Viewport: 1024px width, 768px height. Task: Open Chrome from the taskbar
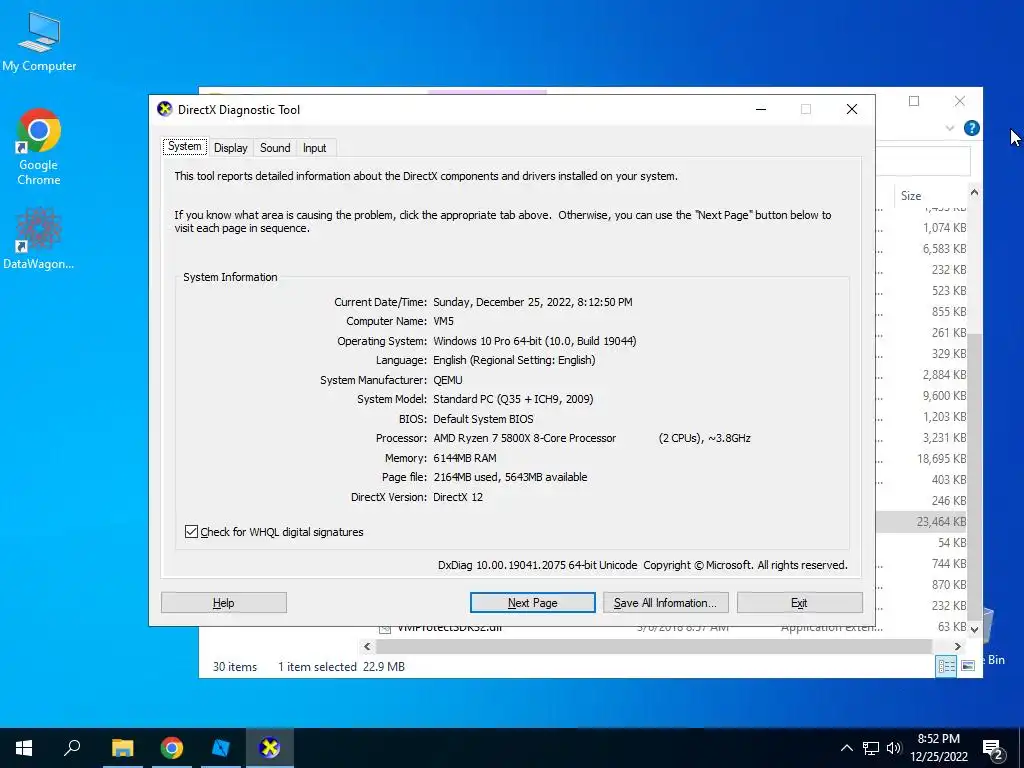tap(172, 748)
